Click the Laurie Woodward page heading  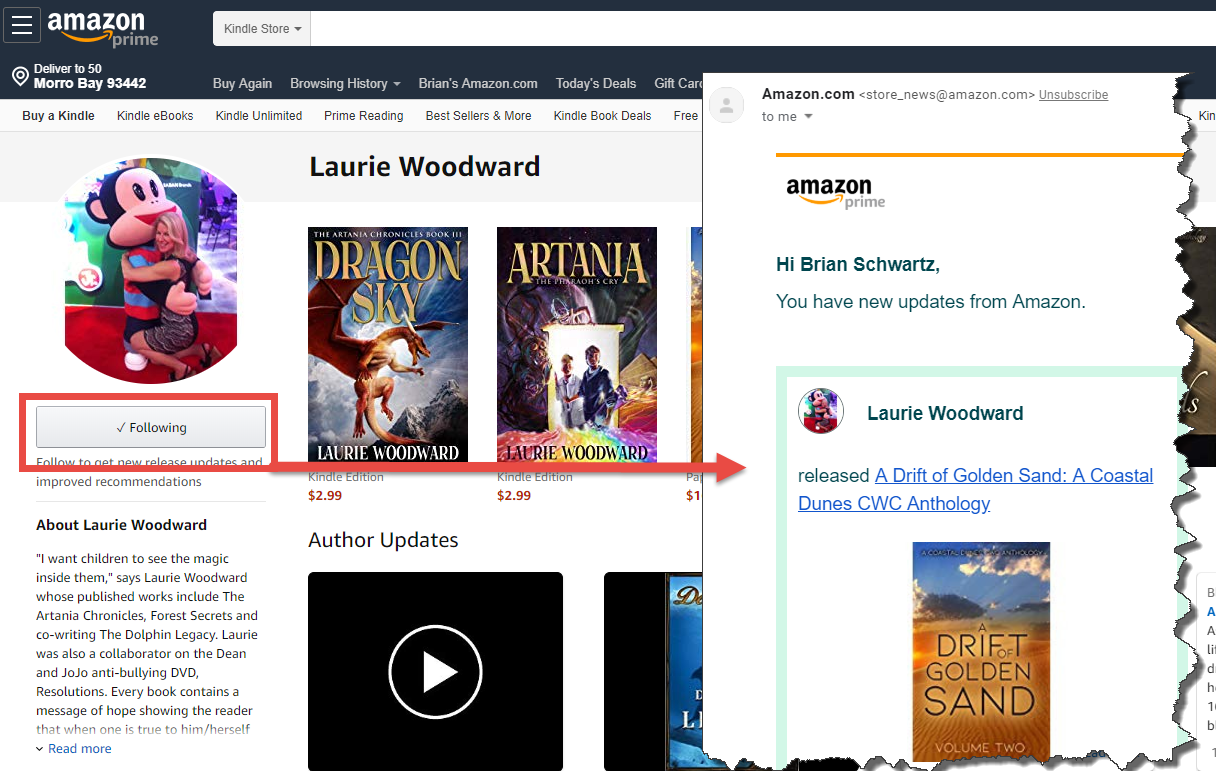coord(425,166)
